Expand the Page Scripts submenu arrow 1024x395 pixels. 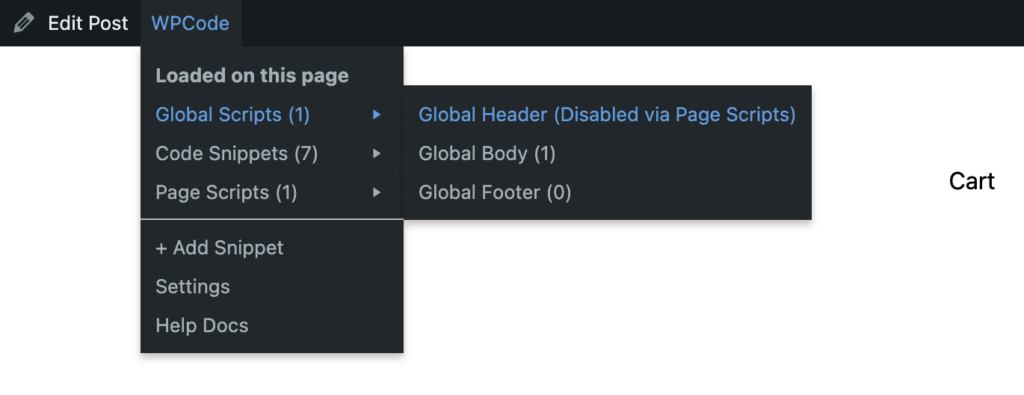coord(376,193)
